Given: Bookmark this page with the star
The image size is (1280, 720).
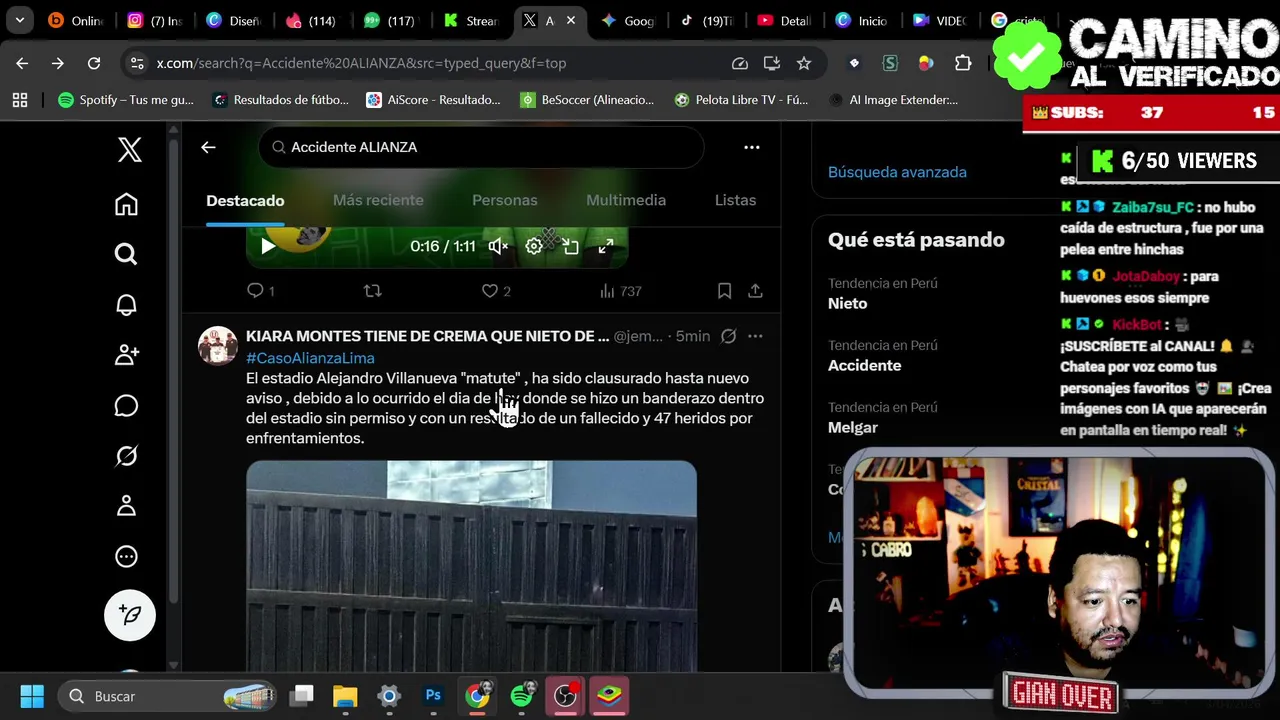Looking at the screenshot, I should pos(804,63).
